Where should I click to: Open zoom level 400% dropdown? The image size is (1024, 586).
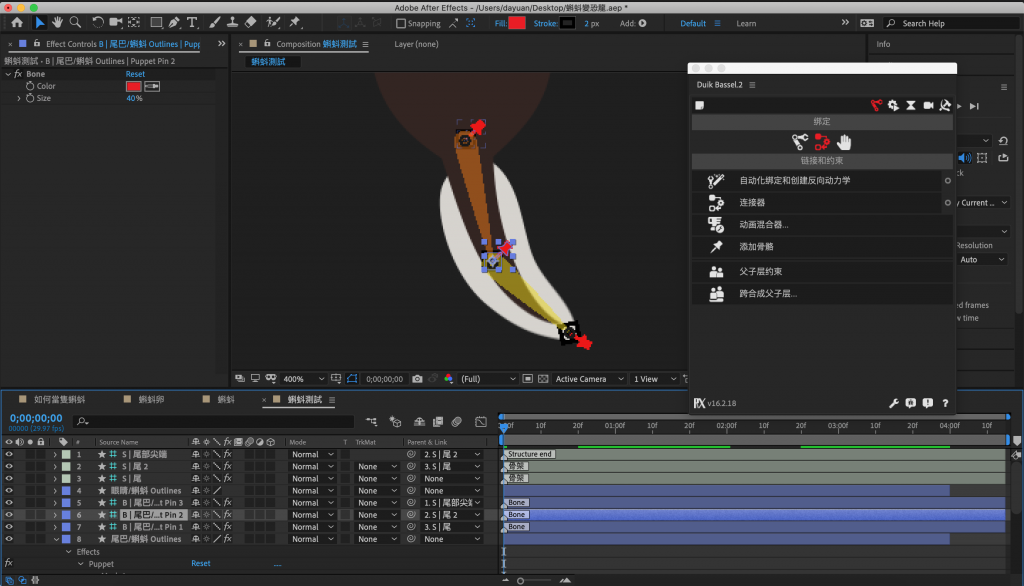tap(304, 379)
